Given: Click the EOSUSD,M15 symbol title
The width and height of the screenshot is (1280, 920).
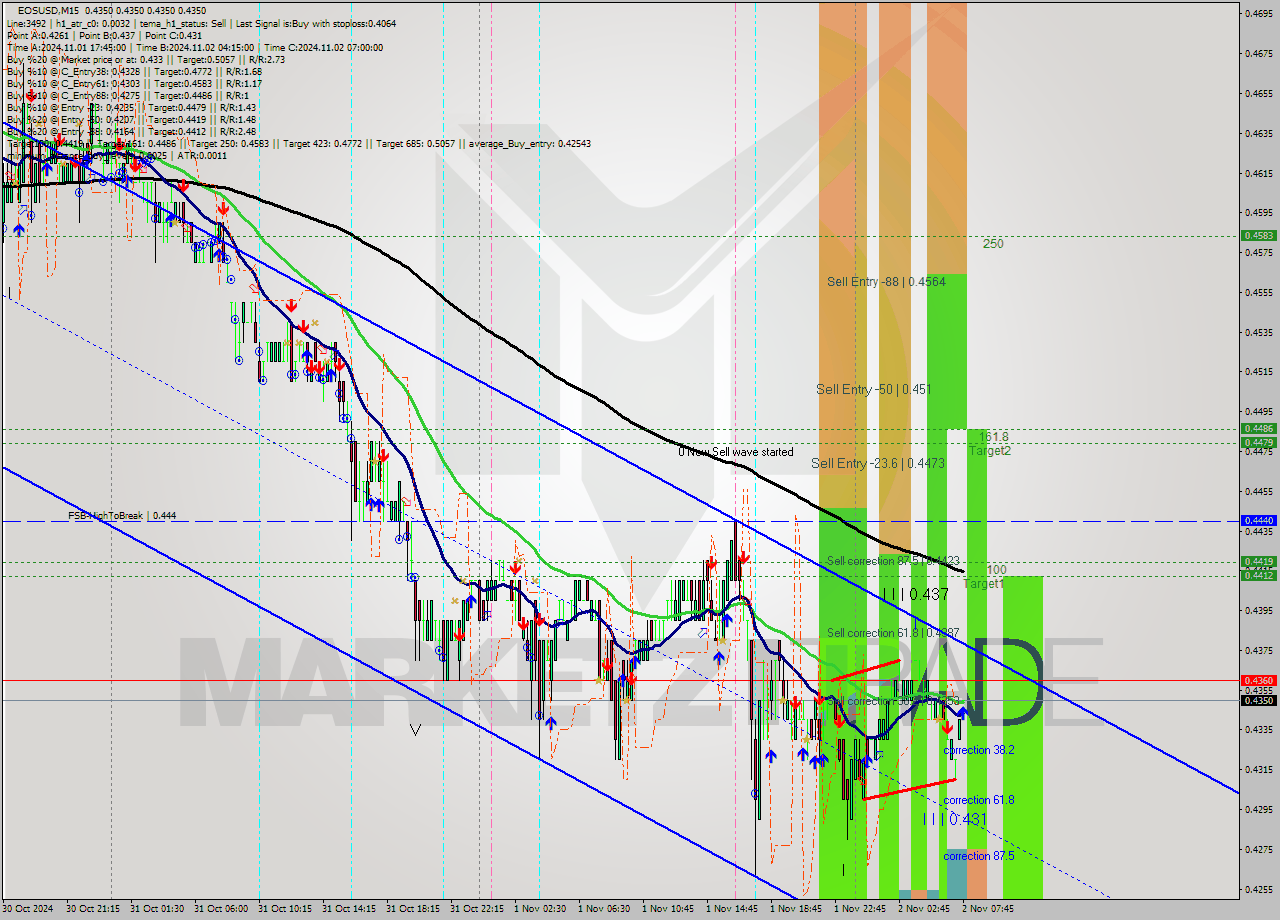Looking at the screenshot, I should tap(47, 10).
